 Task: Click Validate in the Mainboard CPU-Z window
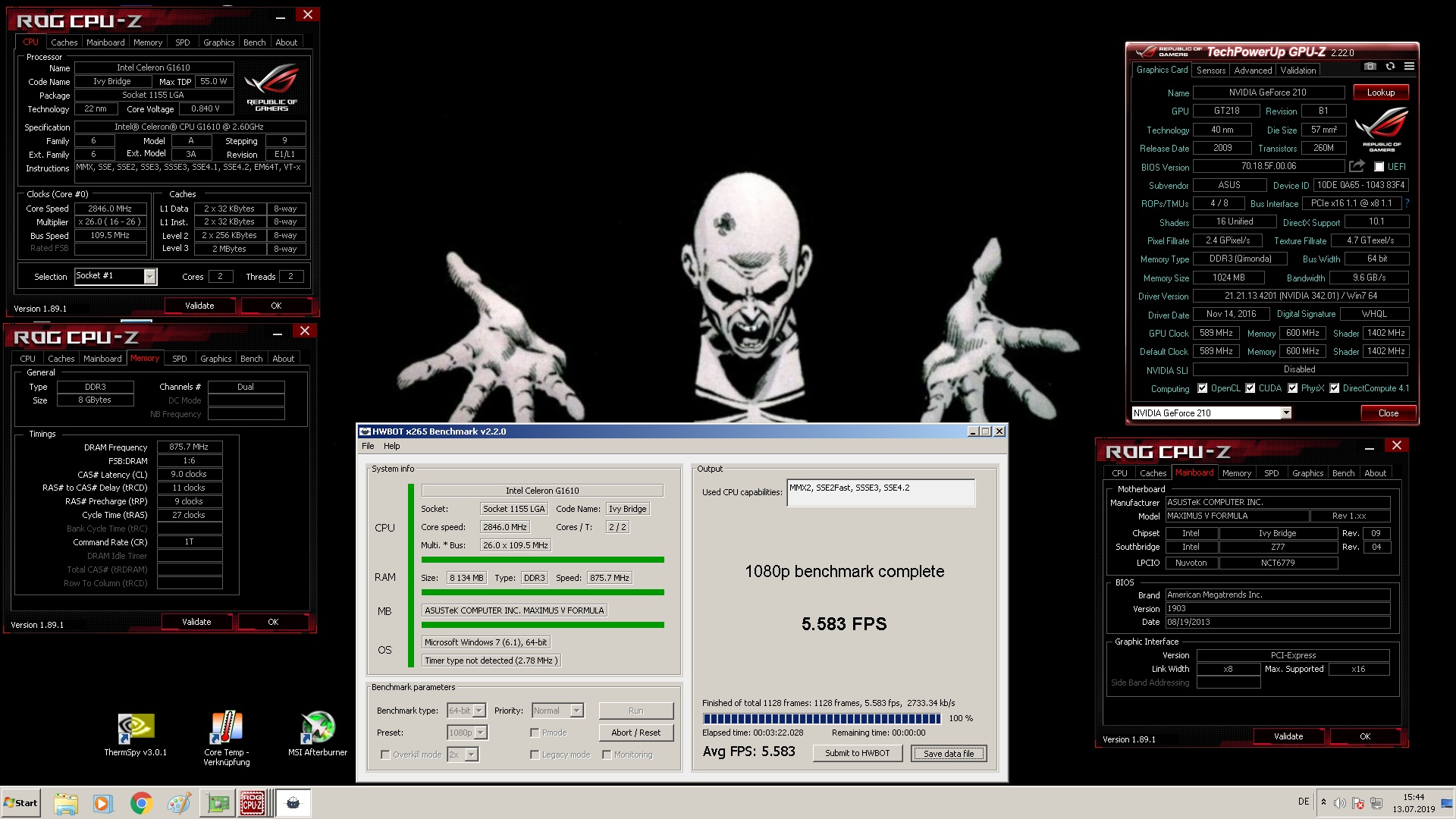[x=1288, y=737]
